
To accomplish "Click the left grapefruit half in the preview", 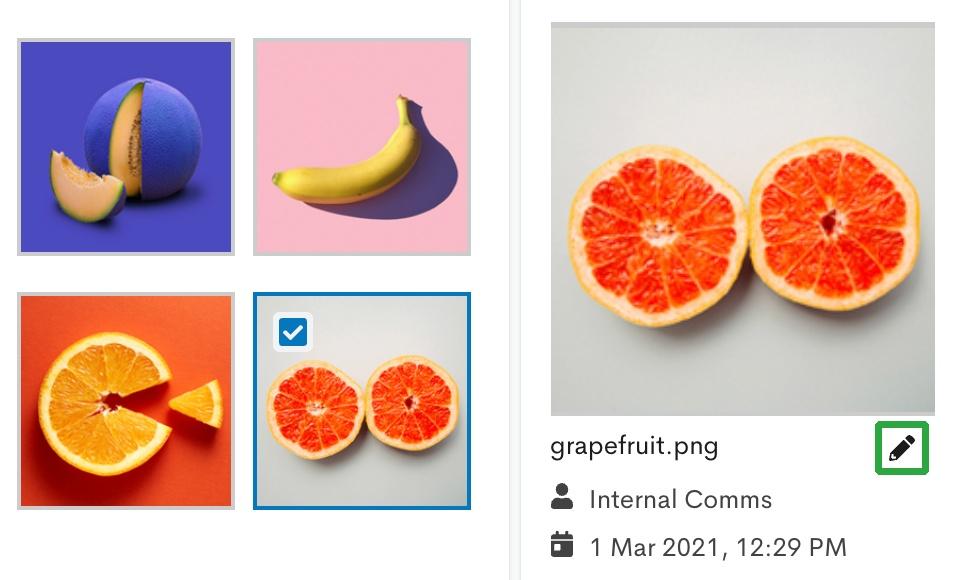I will pyautogui.click(x=658, y=235).
